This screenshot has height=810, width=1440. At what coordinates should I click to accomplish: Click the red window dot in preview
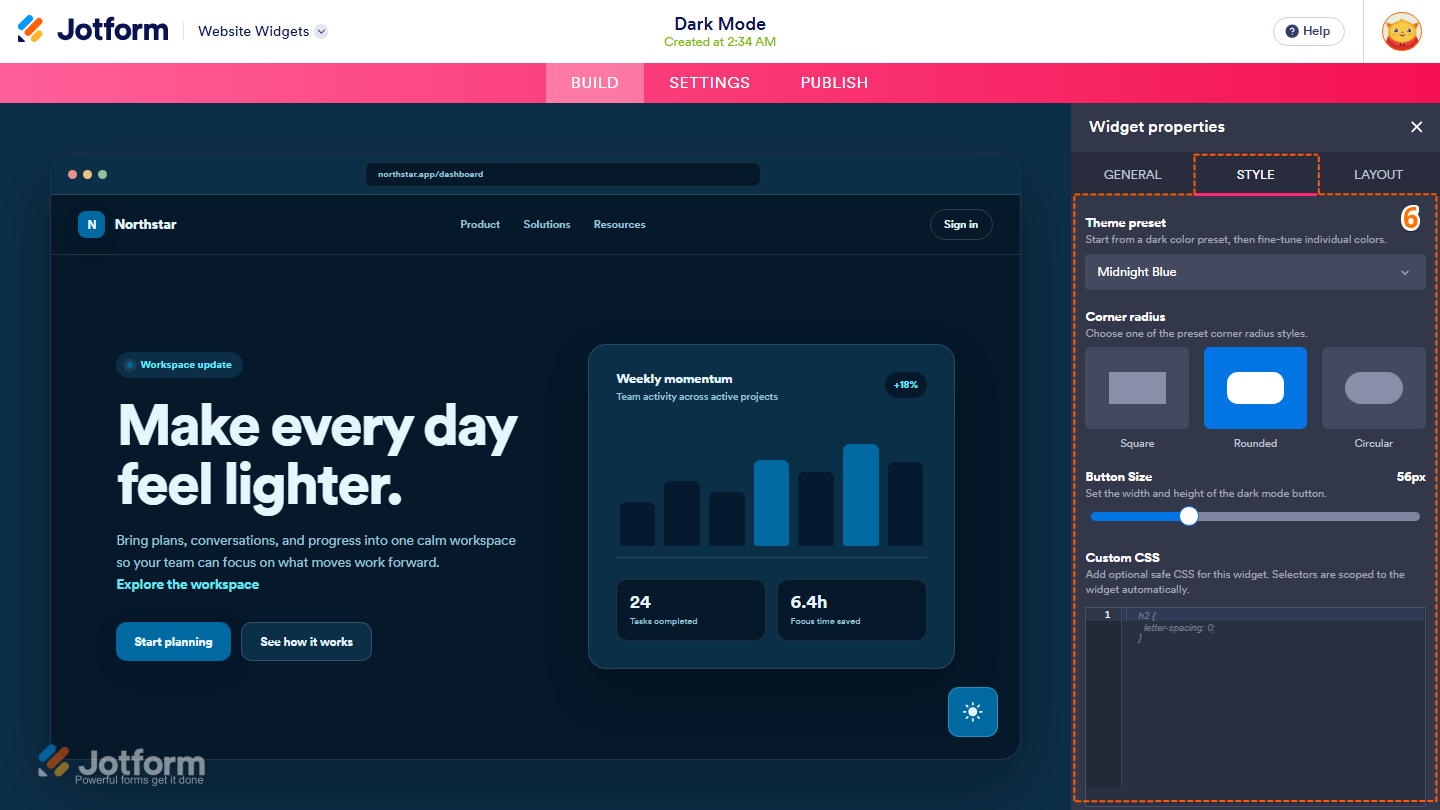(72, 174)
